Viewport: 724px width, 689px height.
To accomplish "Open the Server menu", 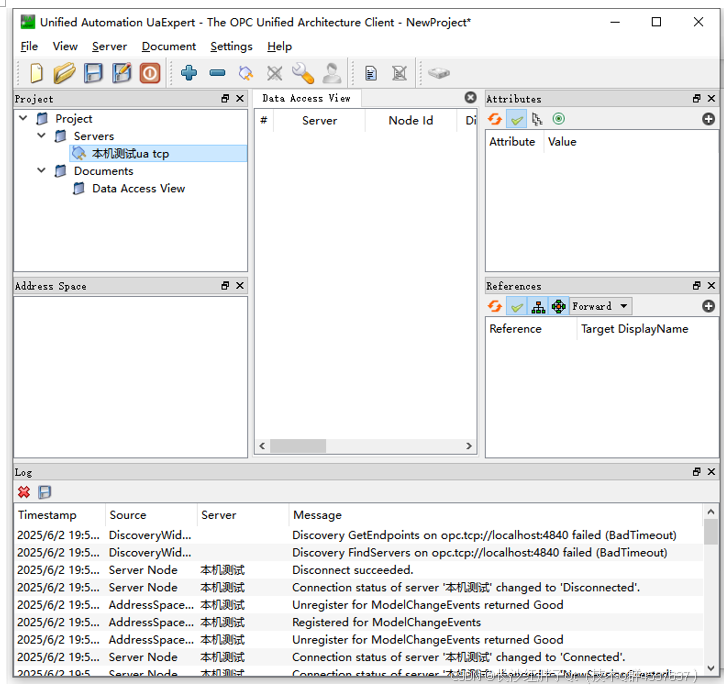I will [x=109, y=47].
